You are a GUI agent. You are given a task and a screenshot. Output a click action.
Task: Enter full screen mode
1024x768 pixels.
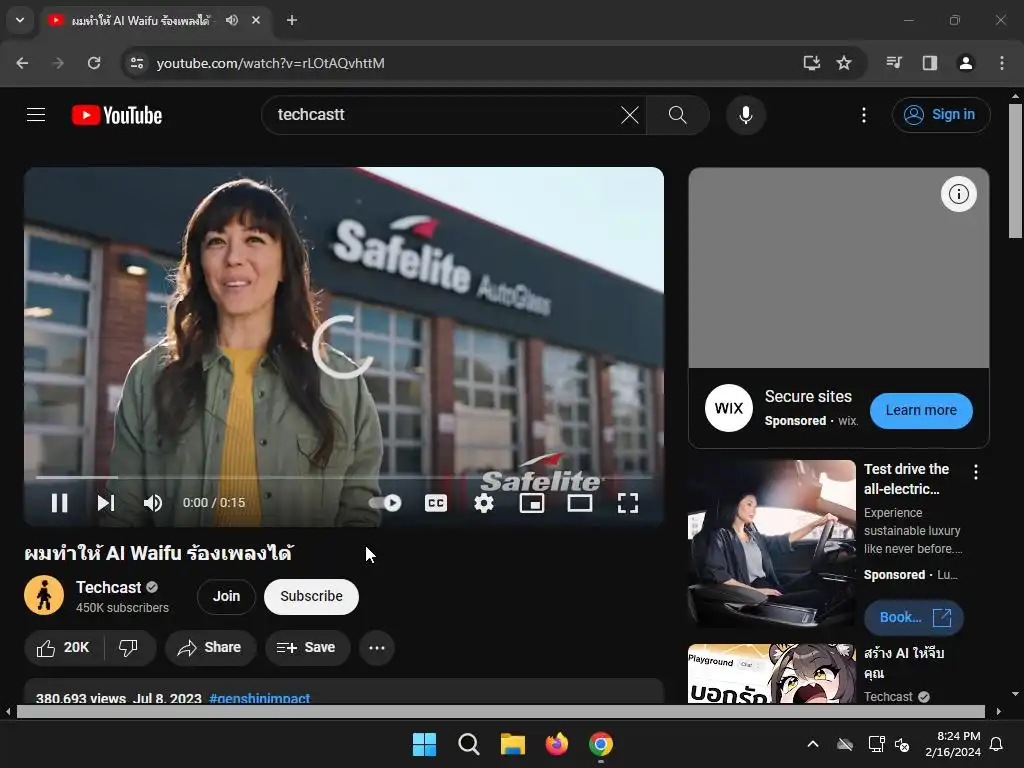pyautogui.click(x=628, y=503)
